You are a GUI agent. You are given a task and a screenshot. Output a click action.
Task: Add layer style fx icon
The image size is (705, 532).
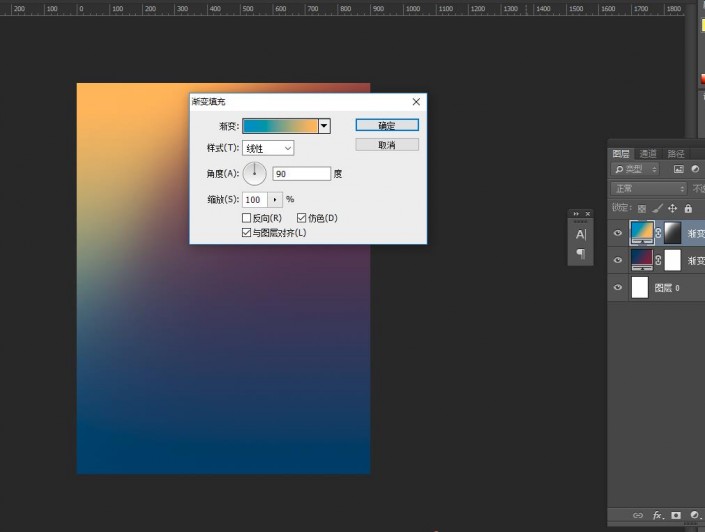pyautogui.click(x=658, y=515)
